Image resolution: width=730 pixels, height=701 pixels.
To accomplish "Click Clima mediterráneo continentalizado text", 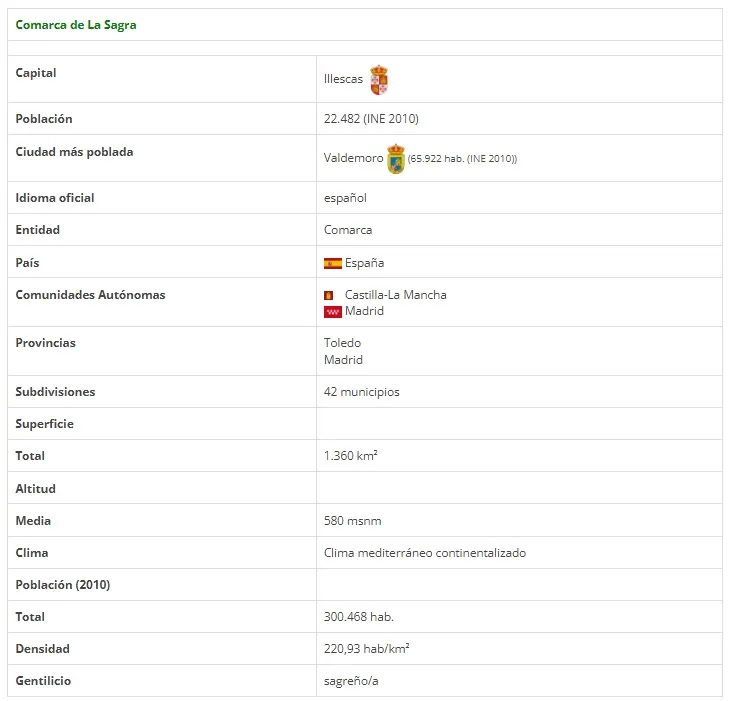I will click(x=425, y=553).
